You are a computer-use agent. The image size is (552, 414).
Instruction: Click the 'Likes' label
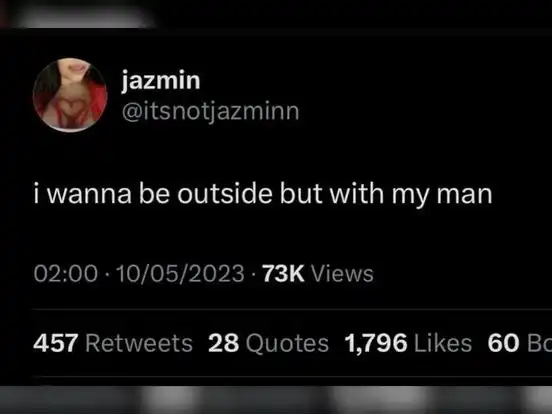443,343
